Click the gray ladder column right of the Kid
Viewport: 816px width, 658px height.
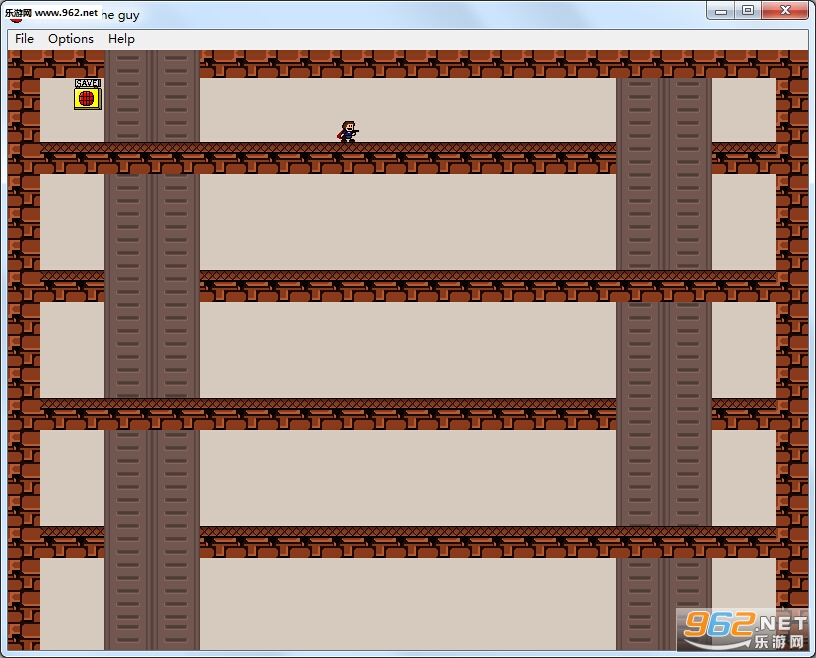tap(664, 364)
